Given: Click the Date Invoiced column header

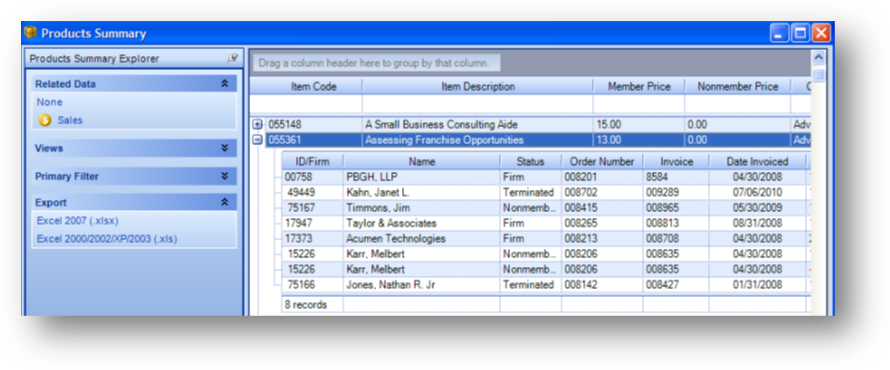Looking at the screenshot, I should [x=757, y=162].
